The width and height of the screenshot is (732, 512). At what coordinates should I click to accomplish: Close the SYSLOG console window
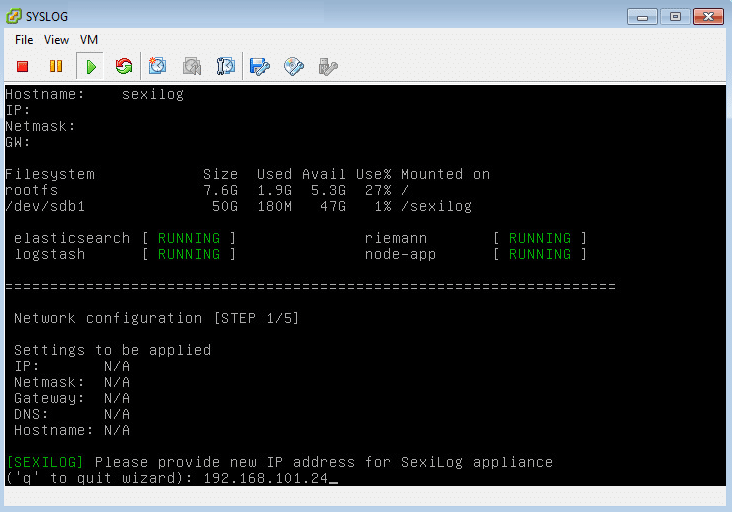pyautogui.click(x=708, y=17)
